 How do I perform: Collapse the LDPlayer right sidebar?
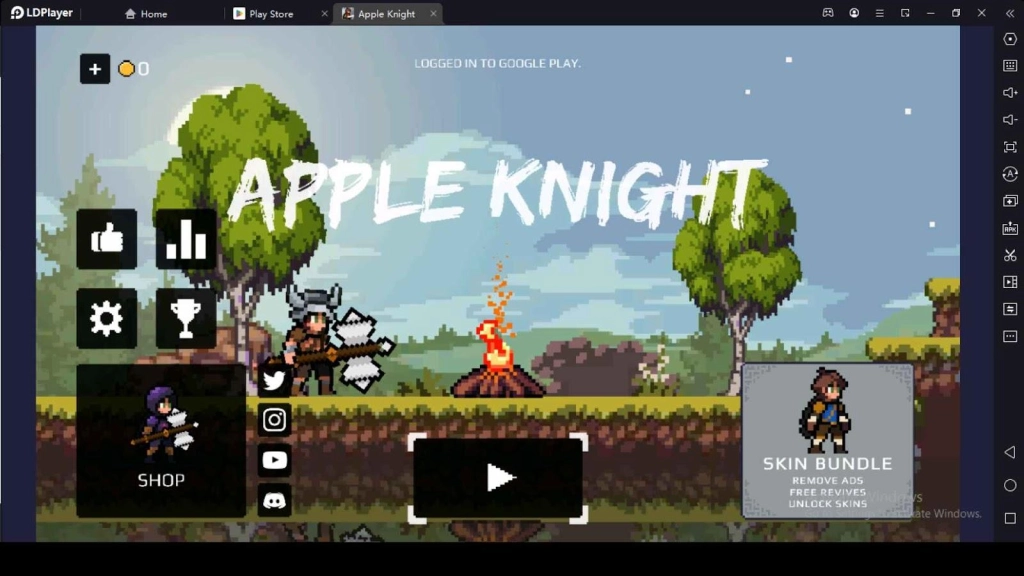click(x=1010, y=13)
